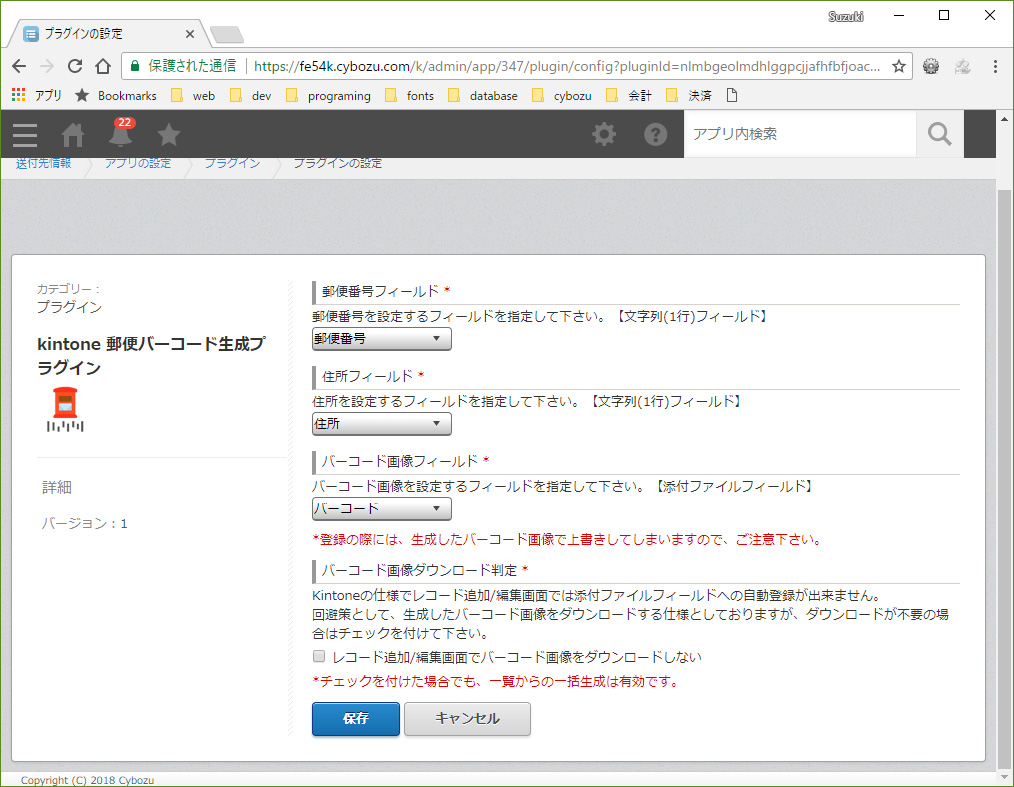The width and height of the screenshot is (1014, 787).
Task: Click the browser address bar URL
Action: click(566, 66)
